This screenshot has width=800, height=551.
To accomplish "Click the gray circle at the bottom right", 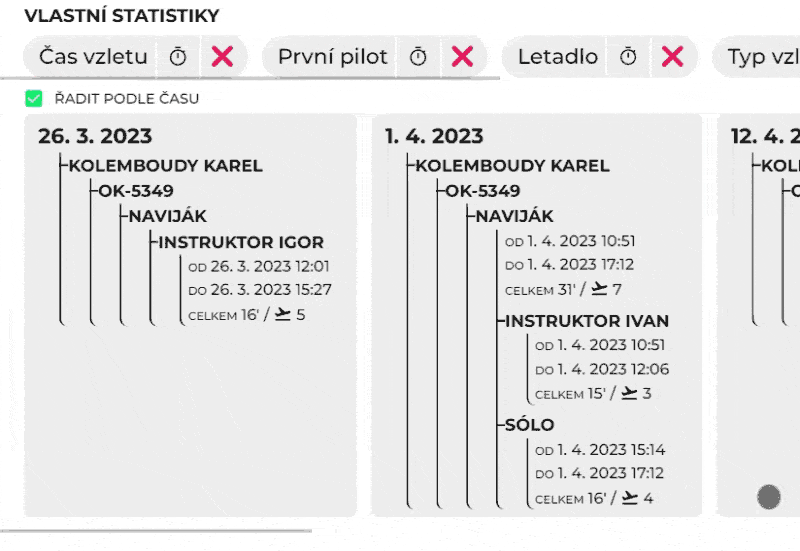I will pyautogui.click(x=769, y=496).
